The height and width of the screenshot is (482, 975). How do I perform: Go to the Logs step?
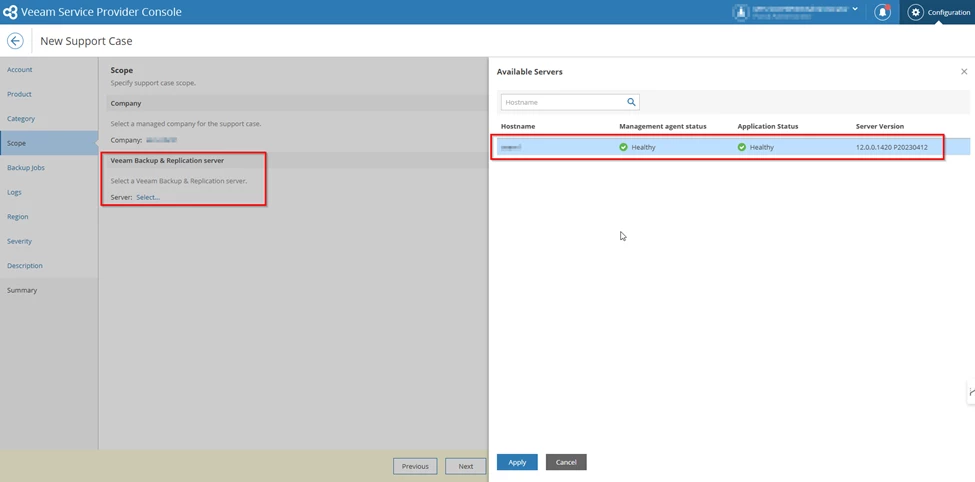click(x=14, y=192)
